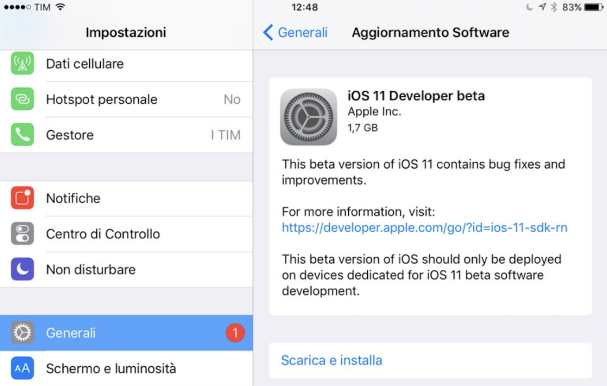The height and width of the screenshot is (386, 607).
Task: Open Hotspot personale settings
Action: click(126, 99)
